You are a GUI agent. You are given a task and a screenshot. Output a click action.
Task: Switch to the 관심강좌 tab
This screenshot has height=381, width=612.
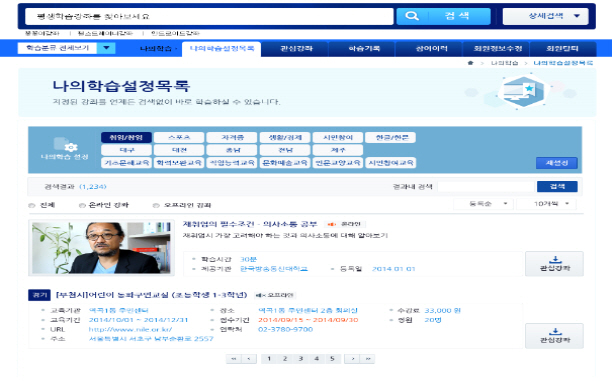click(296, 49)
